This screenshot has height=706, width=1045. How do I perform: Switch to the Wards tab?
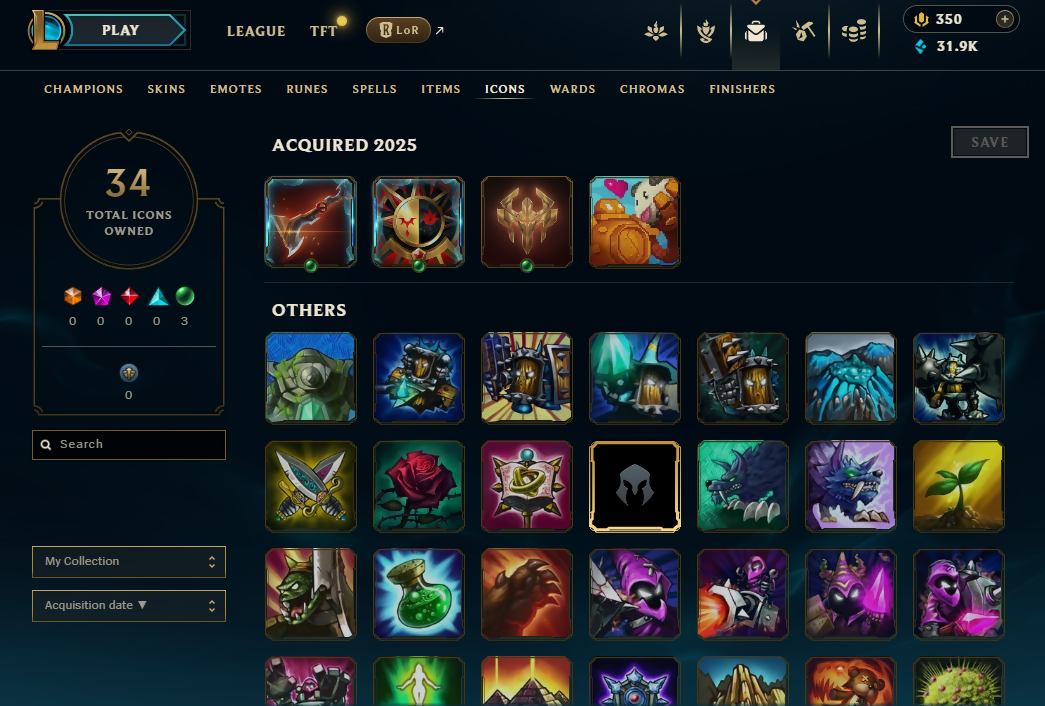pyautogui.click(x=572, y=89)
